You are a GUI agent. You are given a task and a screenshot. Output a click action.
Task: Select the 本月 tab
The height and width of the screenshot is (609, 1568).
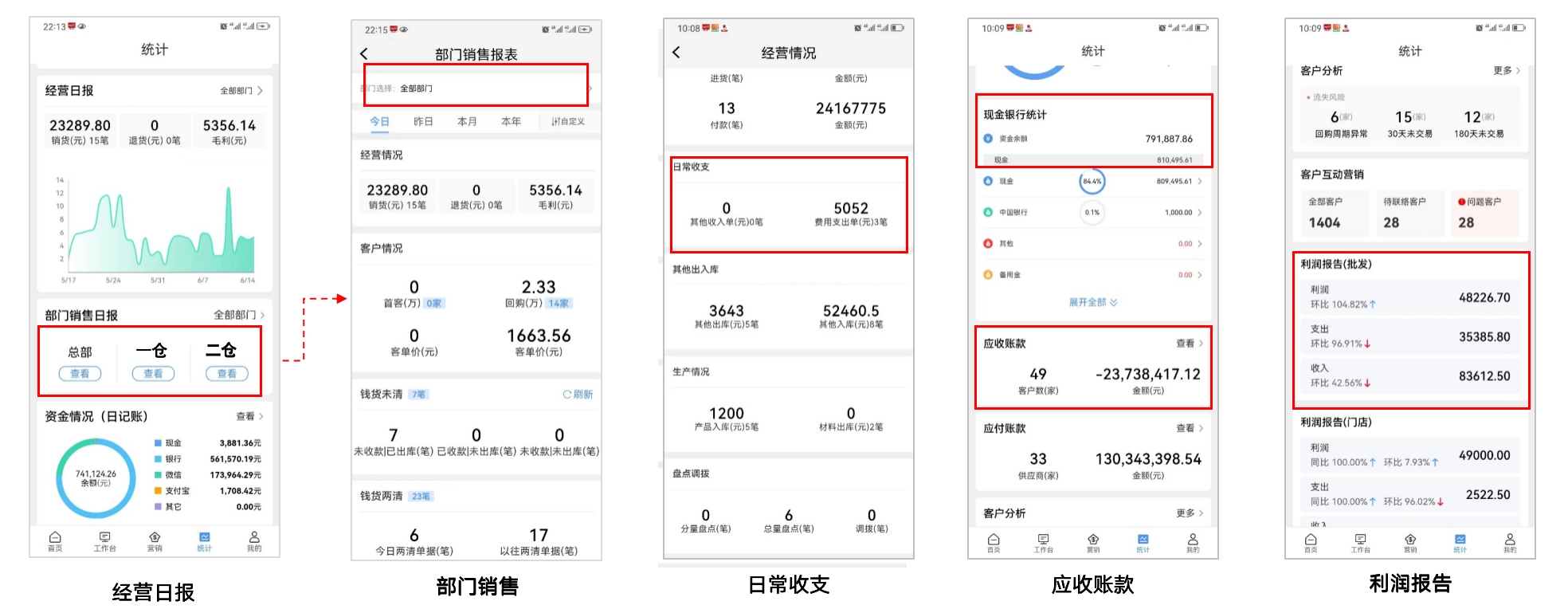(x=467, y=122)
